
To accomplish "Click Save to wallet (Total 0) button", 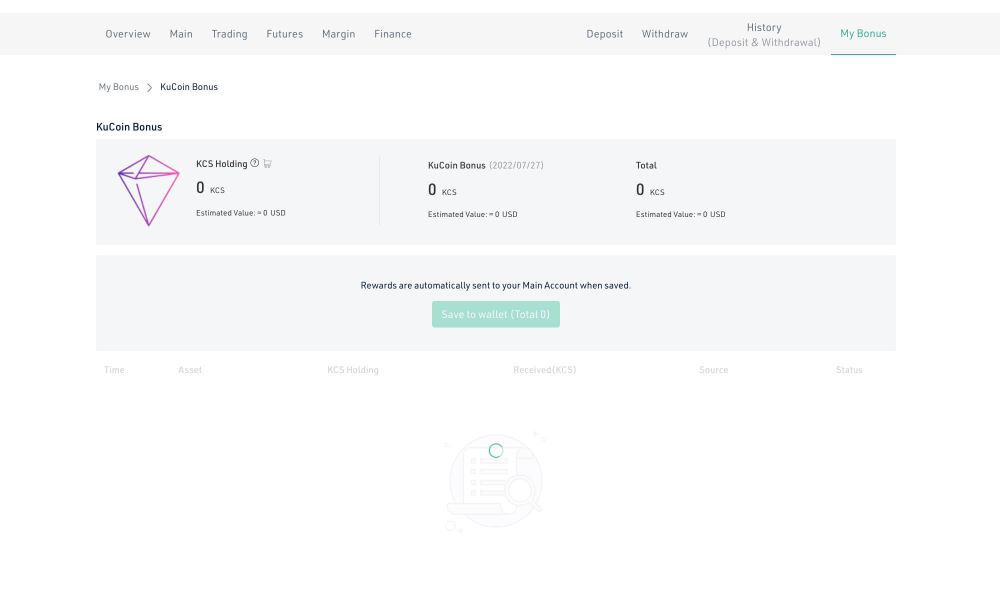I will point(496,314).
